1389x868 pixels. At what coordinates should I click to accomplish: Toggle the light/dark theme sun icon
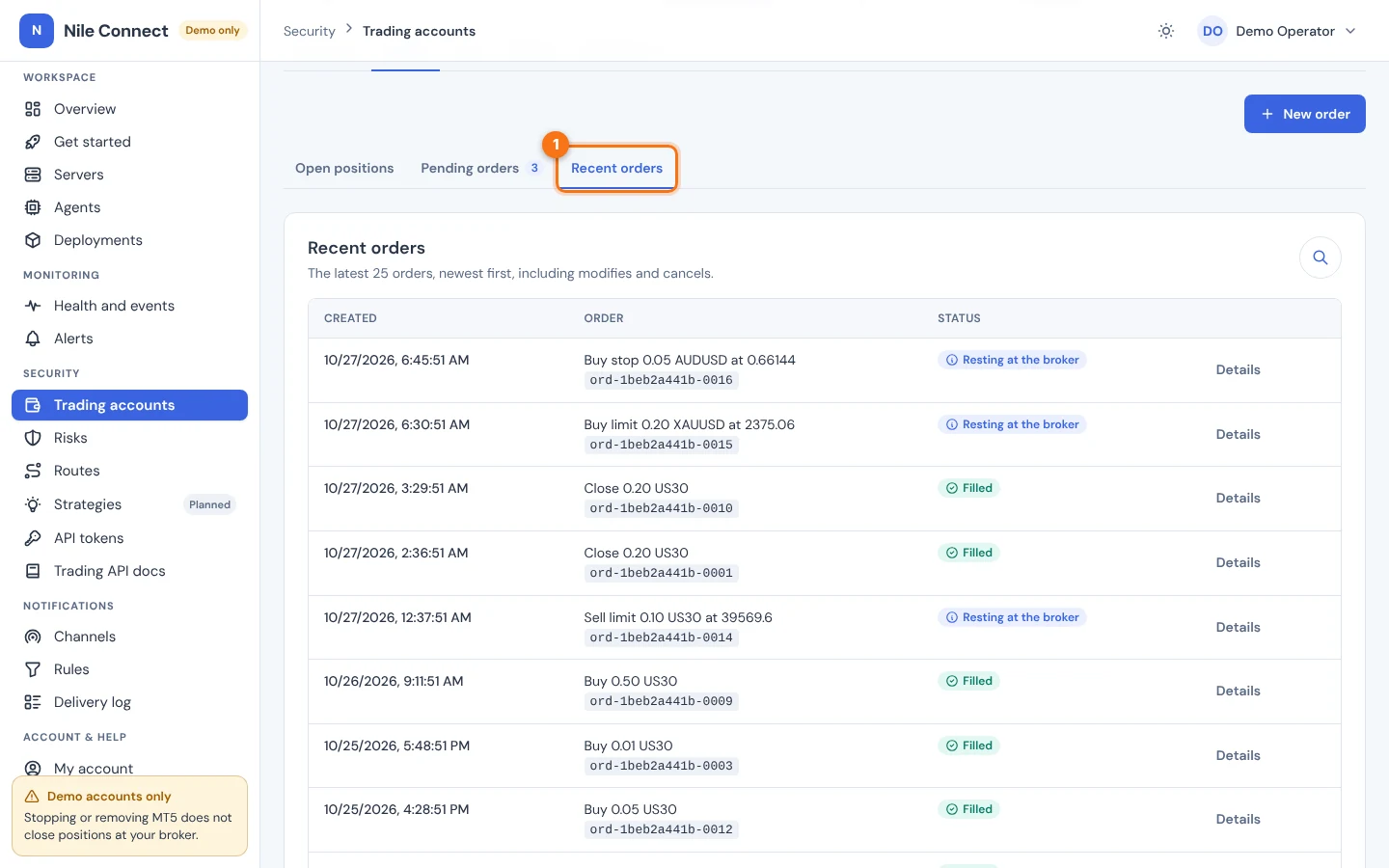(1166, 31)
